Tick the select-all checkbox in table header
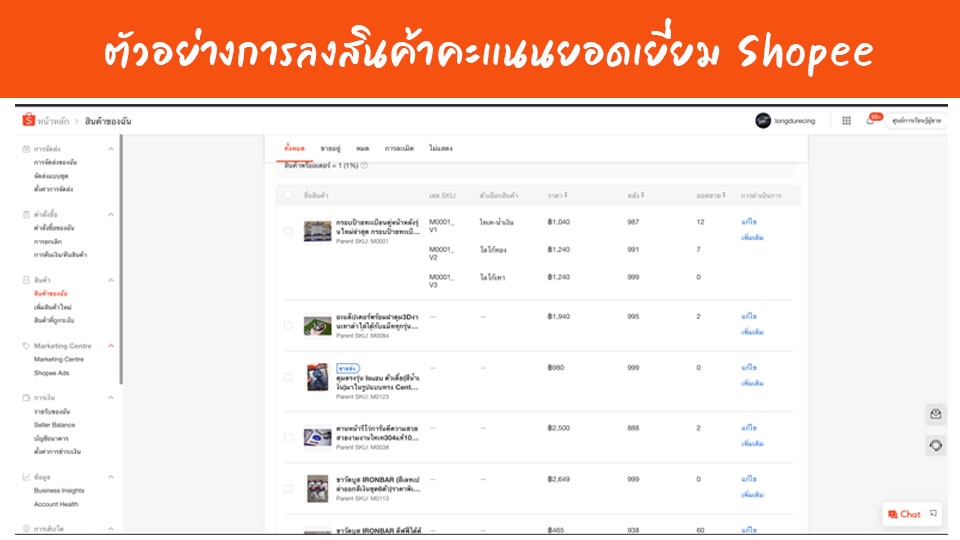 (288, 195)
